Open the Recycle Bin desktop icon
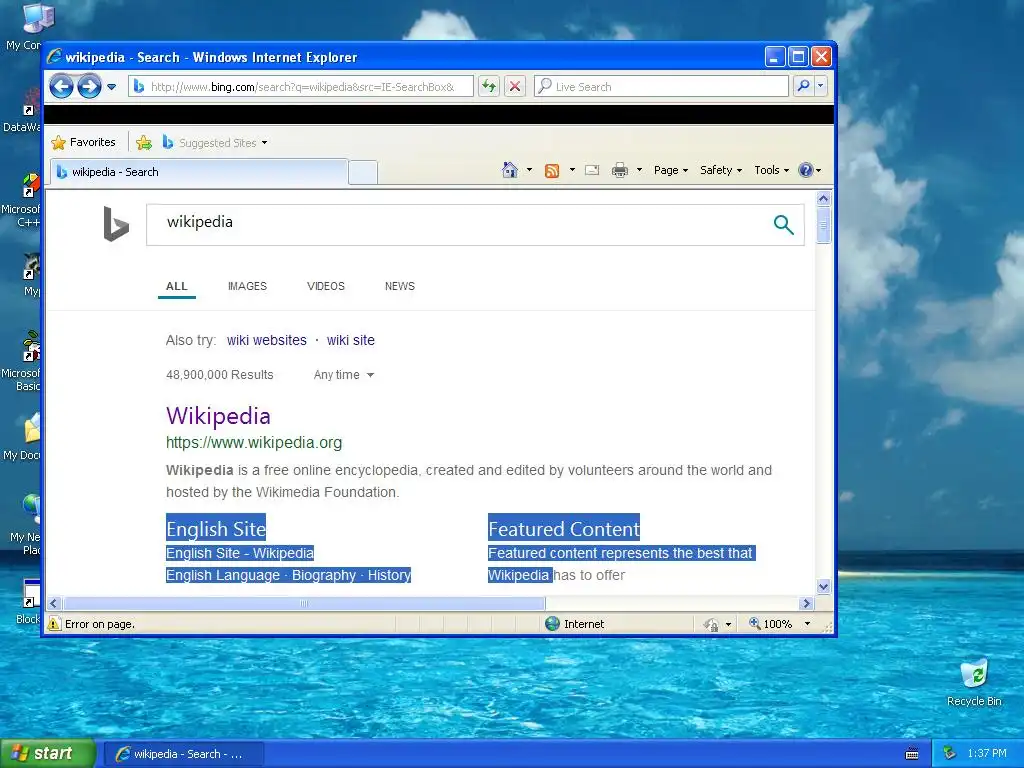This screenshot has height=768, width=1024. coord(974,682)
